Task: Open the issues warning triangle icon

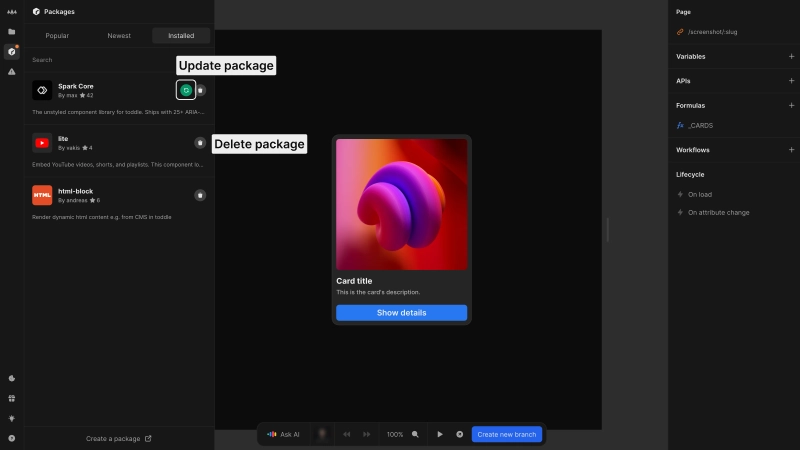Action: pos(12,72)
